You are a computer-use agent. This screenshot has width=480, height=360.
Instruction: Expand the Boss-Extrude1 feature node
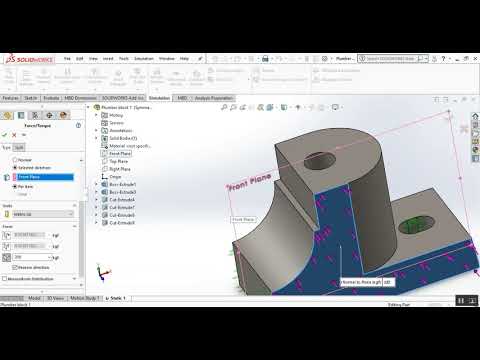[97, 184]
